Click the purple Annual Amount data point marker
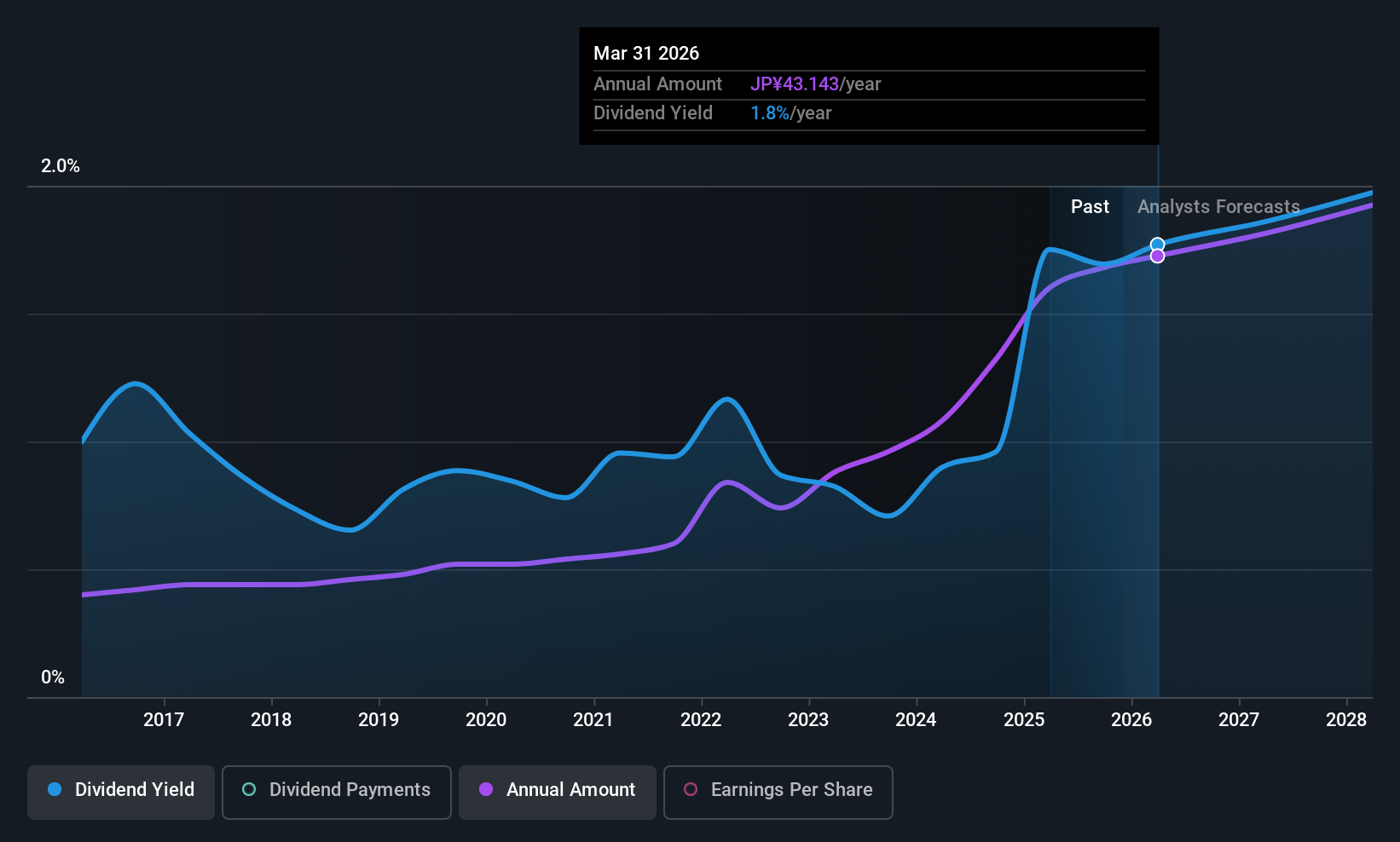 coord(1157,257)
